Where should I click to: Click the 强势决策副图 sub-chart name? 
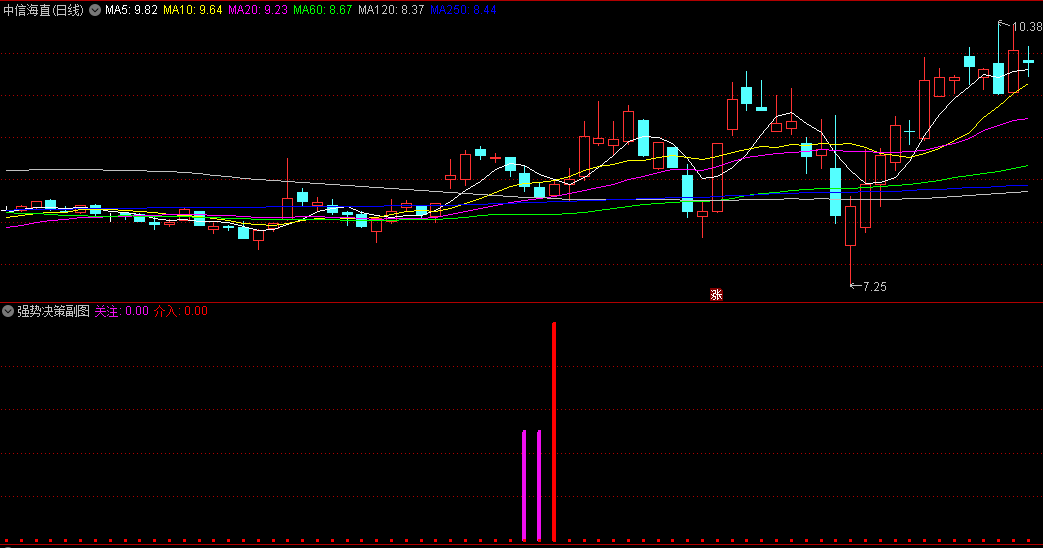point(53,311)
